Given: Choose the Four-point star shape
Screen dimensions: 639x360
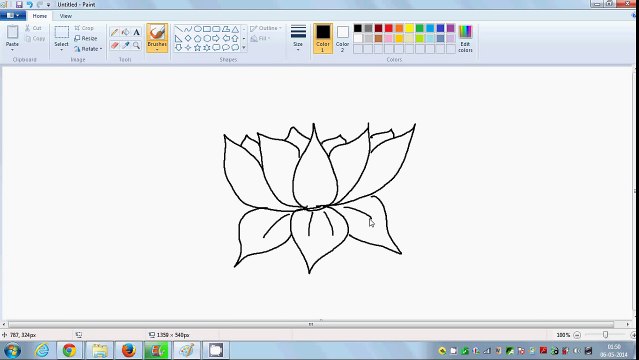Looking at the screenshot, I should tap(188, 48).
